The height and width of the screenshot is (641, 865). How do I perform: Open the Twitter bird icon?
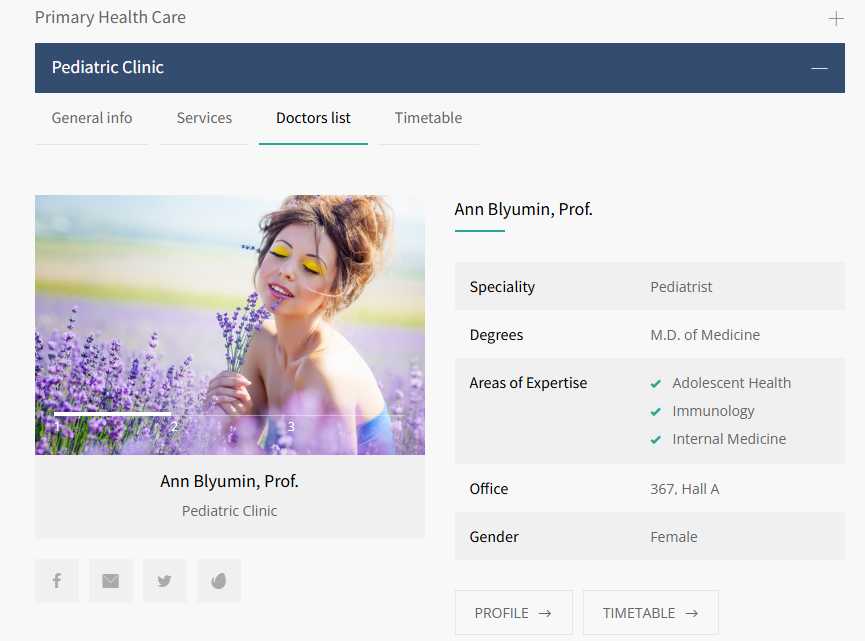tap(164, 581)
